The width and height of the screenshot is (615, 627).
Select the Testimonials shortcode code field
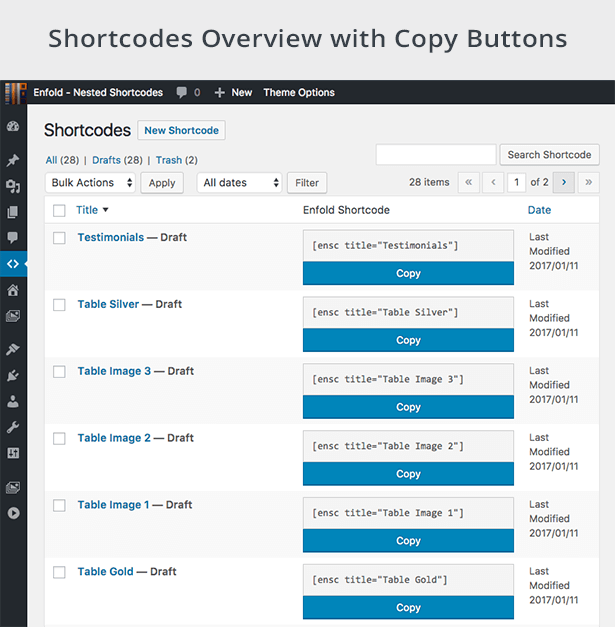(x=408, y=246)
